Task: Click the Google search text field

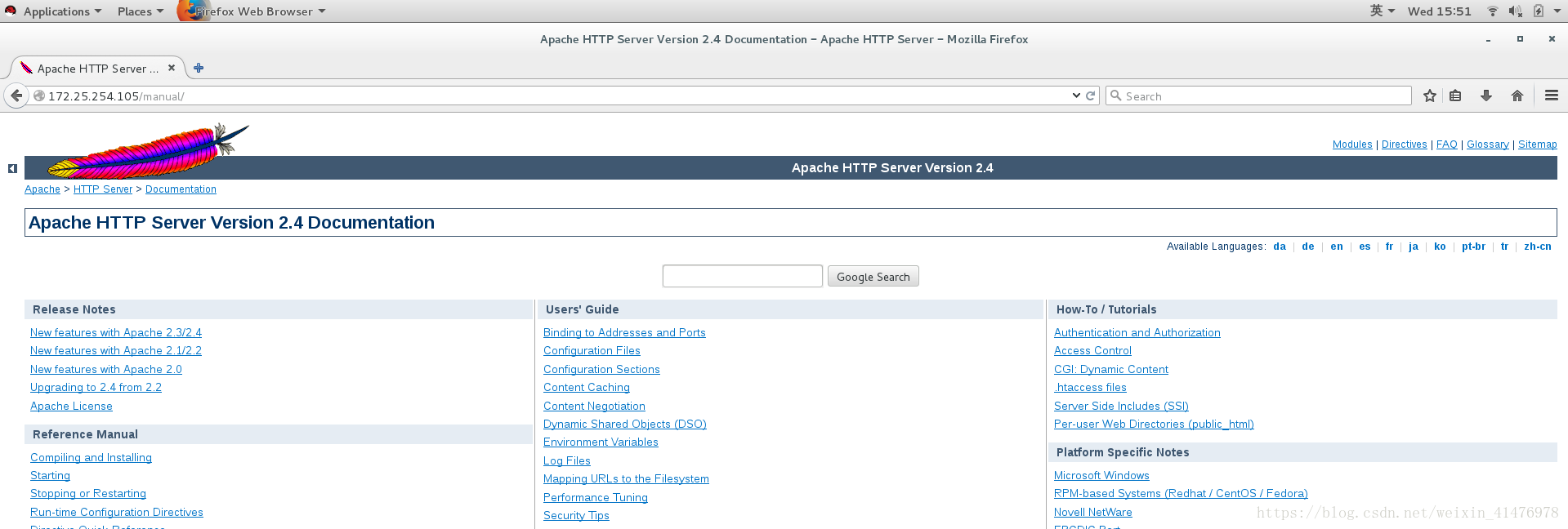Action: [743, 276]
